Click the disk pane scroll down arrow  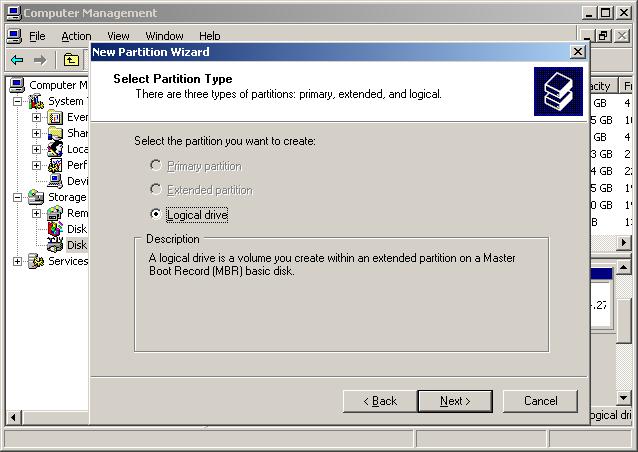pos(624,398)
